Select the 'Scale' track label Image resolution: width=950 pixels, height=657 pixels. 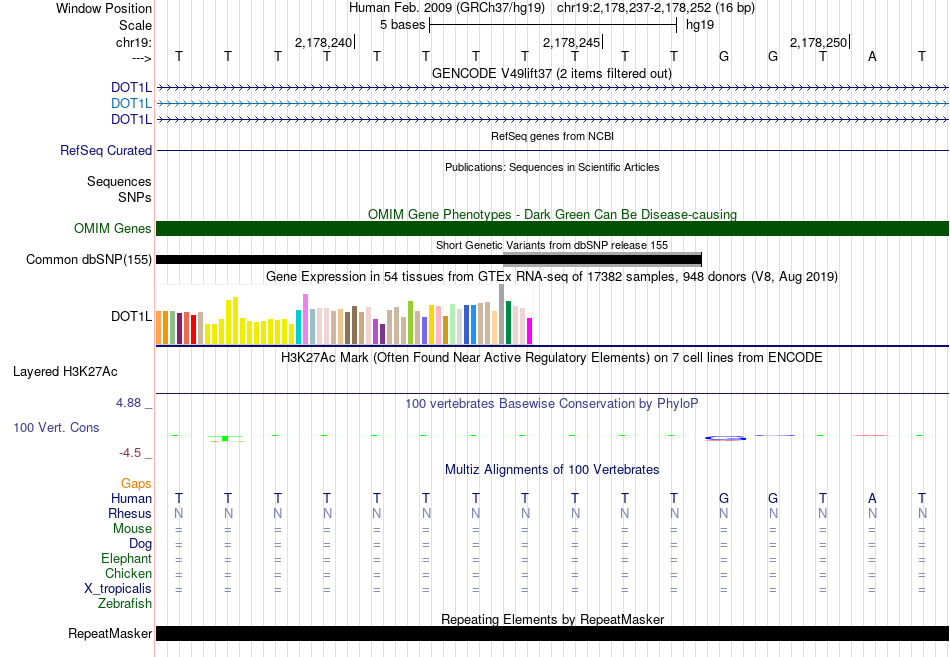click(x=135, y=25)
